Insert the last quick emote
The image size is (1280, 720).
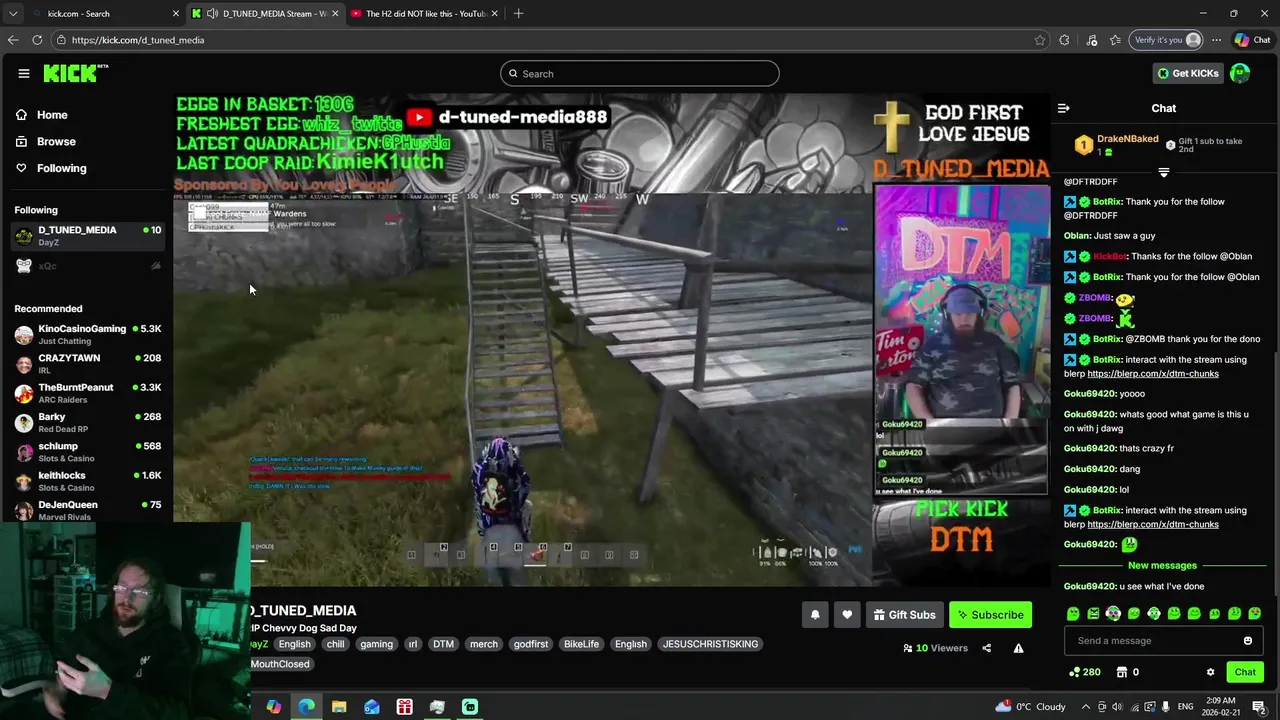tap(1255, 614)
